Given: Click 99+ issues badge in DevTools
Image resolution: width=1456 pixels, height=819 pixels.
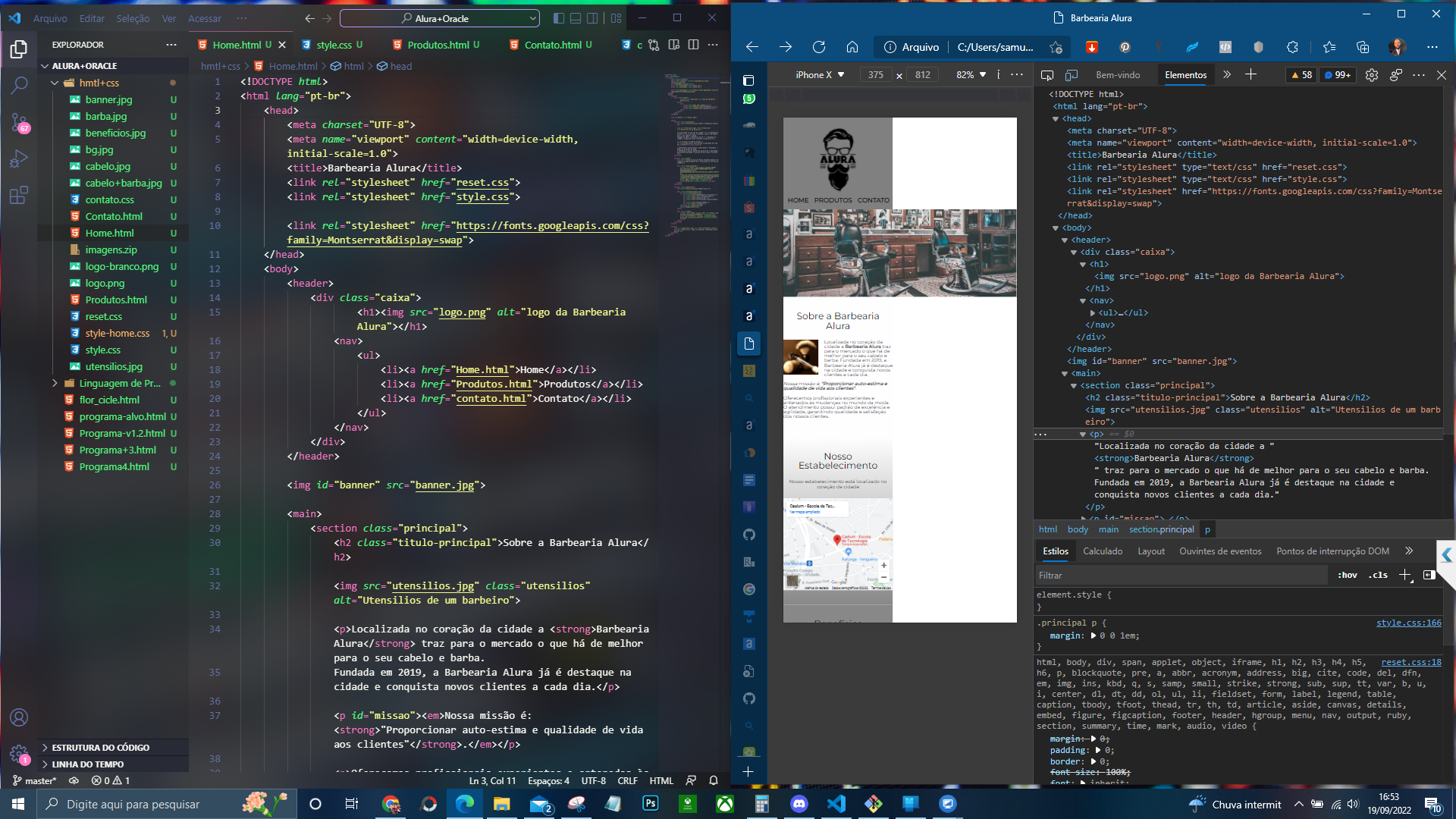Looking at the screenshot, I should (x=1338, y=75).
